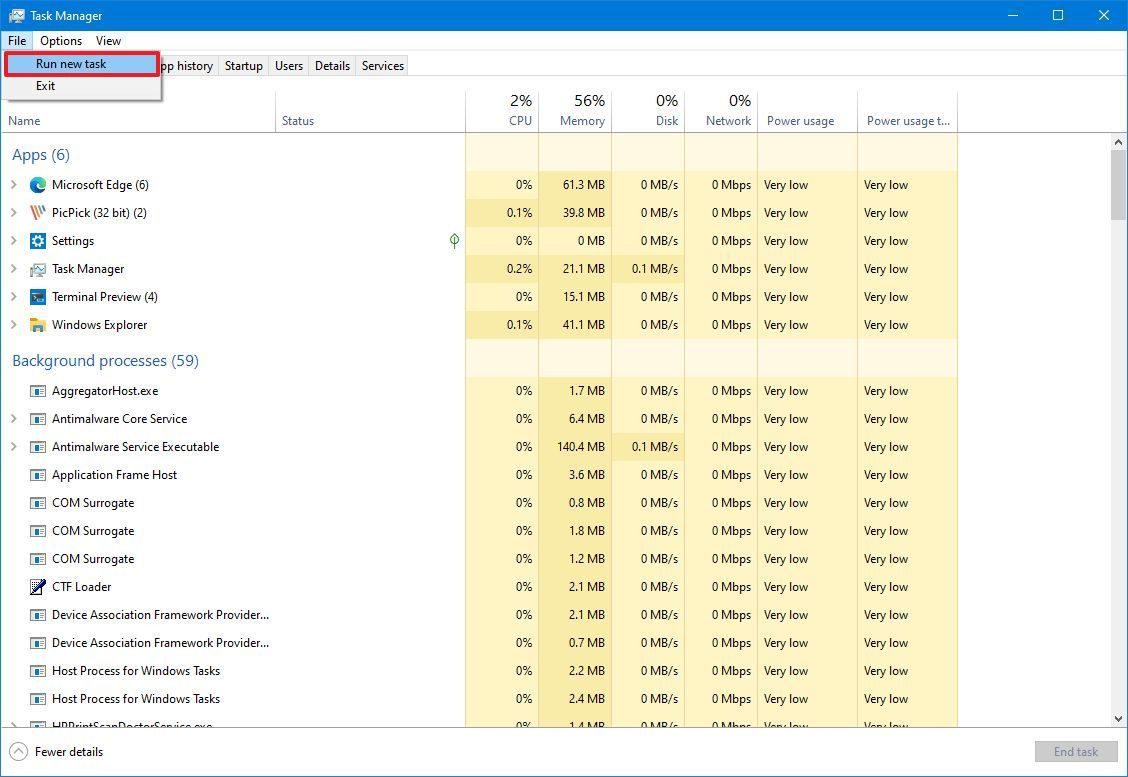Select the Task Manager process icon
Image resolution: width=1128 pixels, height=777 pixels.
pyautogui.click(x=37, y=268)
